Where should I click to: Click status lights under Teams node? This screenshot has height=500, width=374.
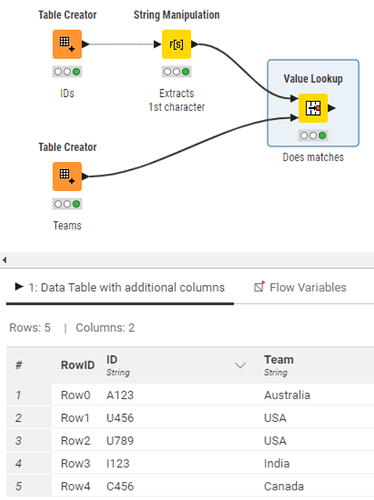pyautogui.click(x=67, y=204)
